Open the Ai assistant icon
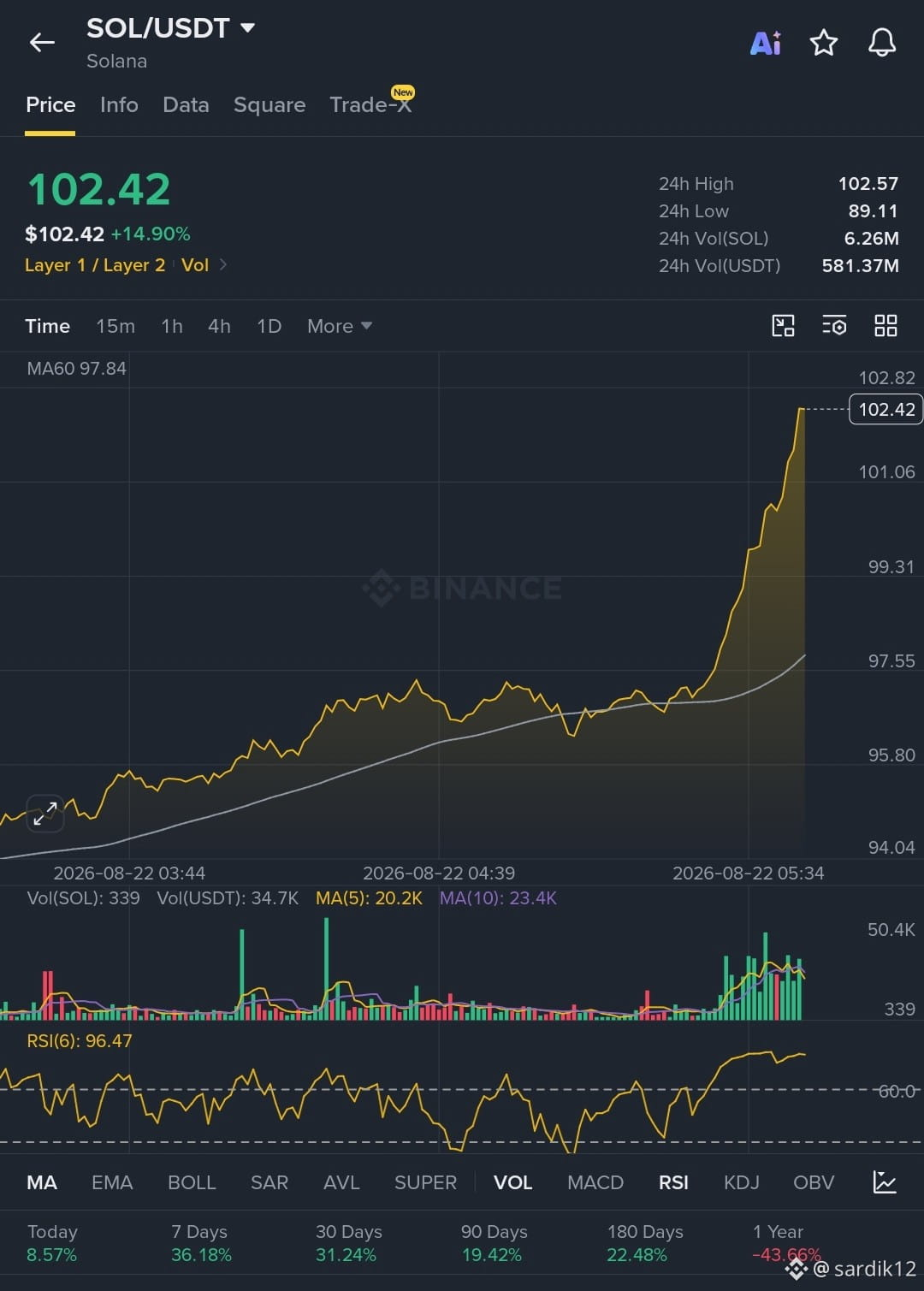The image size is (924, 1291). click(x=766, y=43)
